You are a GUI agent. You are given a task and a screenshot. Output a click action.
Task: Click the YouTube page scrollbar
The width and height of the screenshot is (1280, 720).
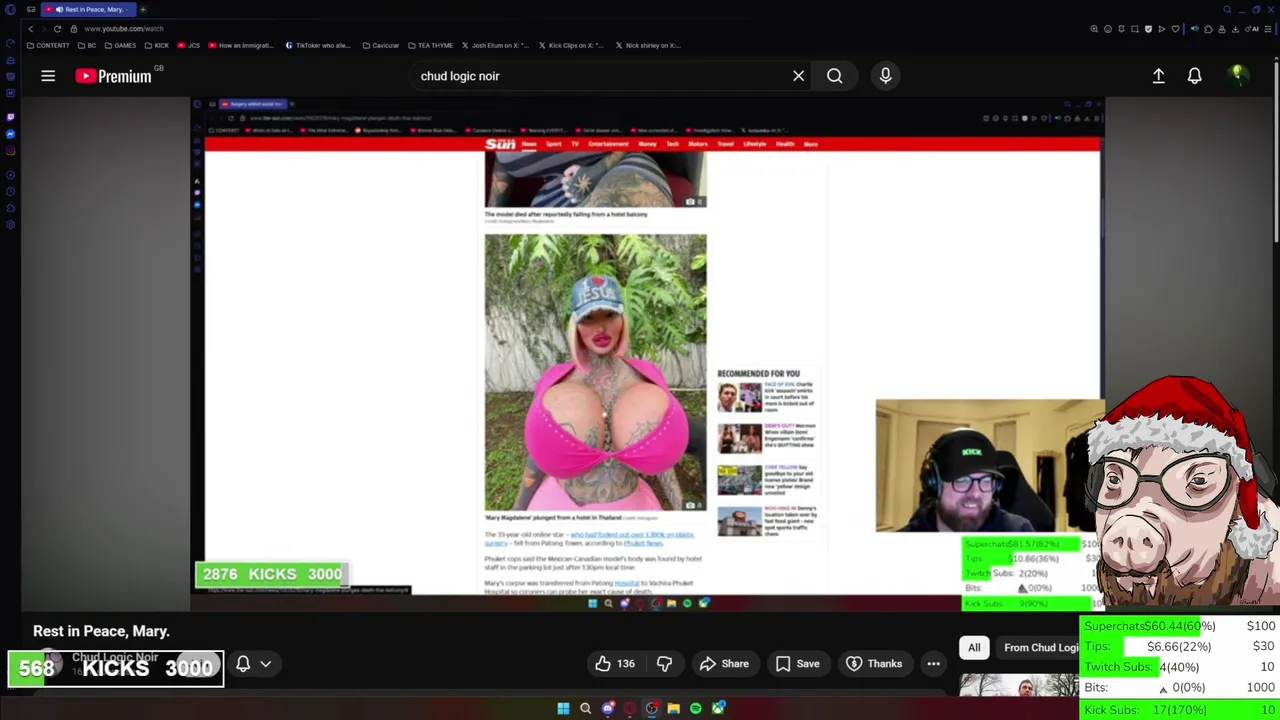[x=1276, y=150]
